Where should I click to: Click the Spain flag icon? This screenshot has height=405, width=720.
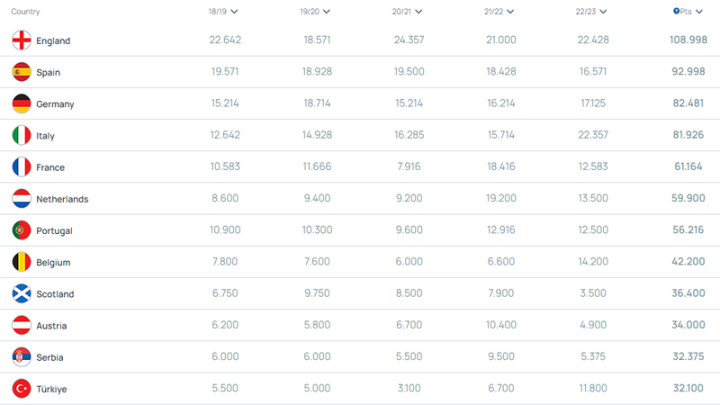pos(22,72)
